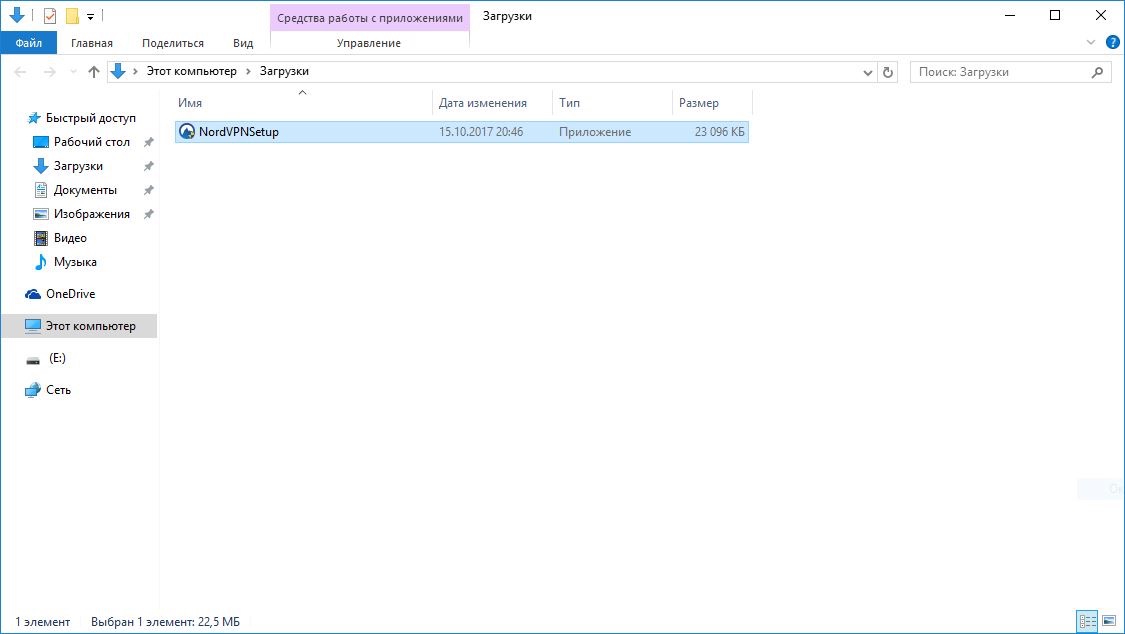Click Загрузки in the address path
Viewport: 1125px width, 634px height.
click(284, 71)
